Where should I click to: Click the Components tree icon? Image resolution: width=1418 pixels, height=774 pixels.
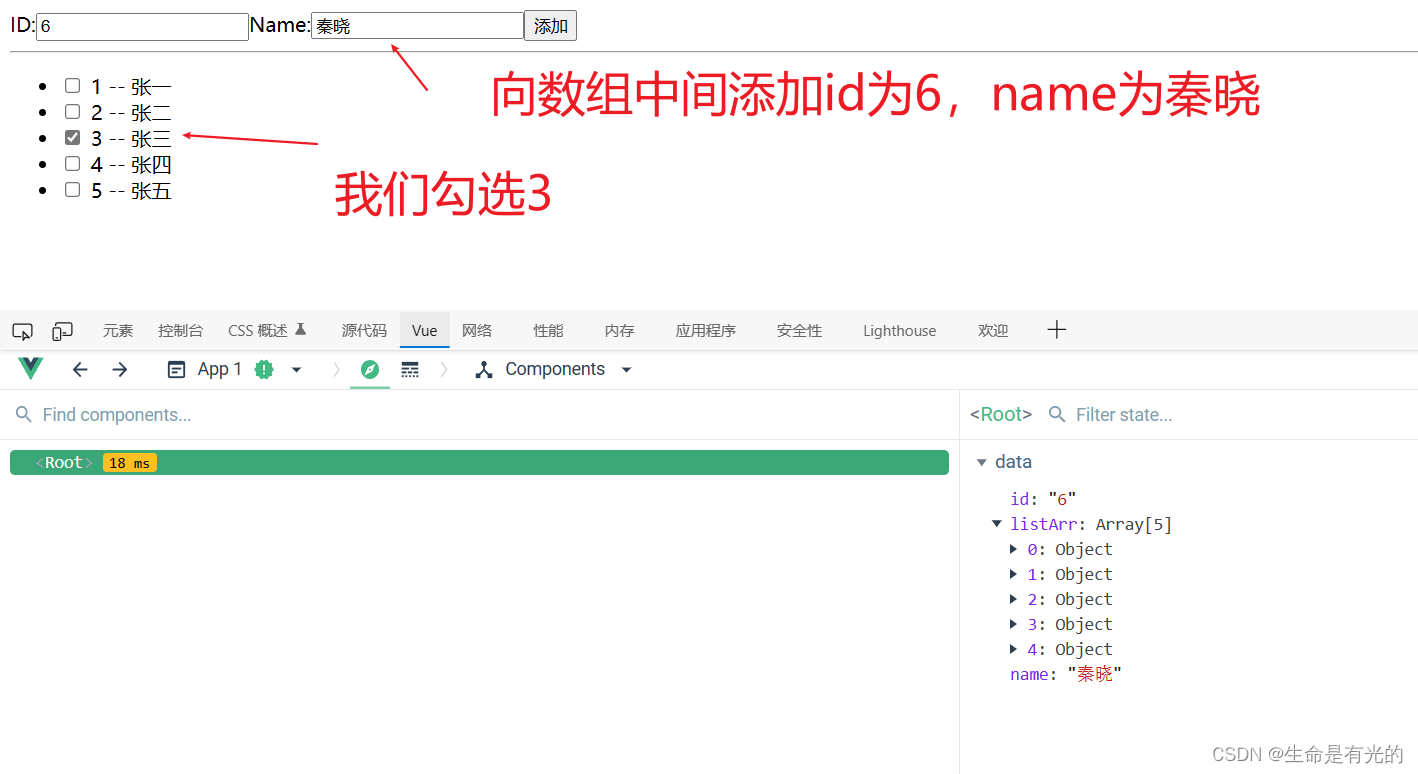click(x=484, y=370)
